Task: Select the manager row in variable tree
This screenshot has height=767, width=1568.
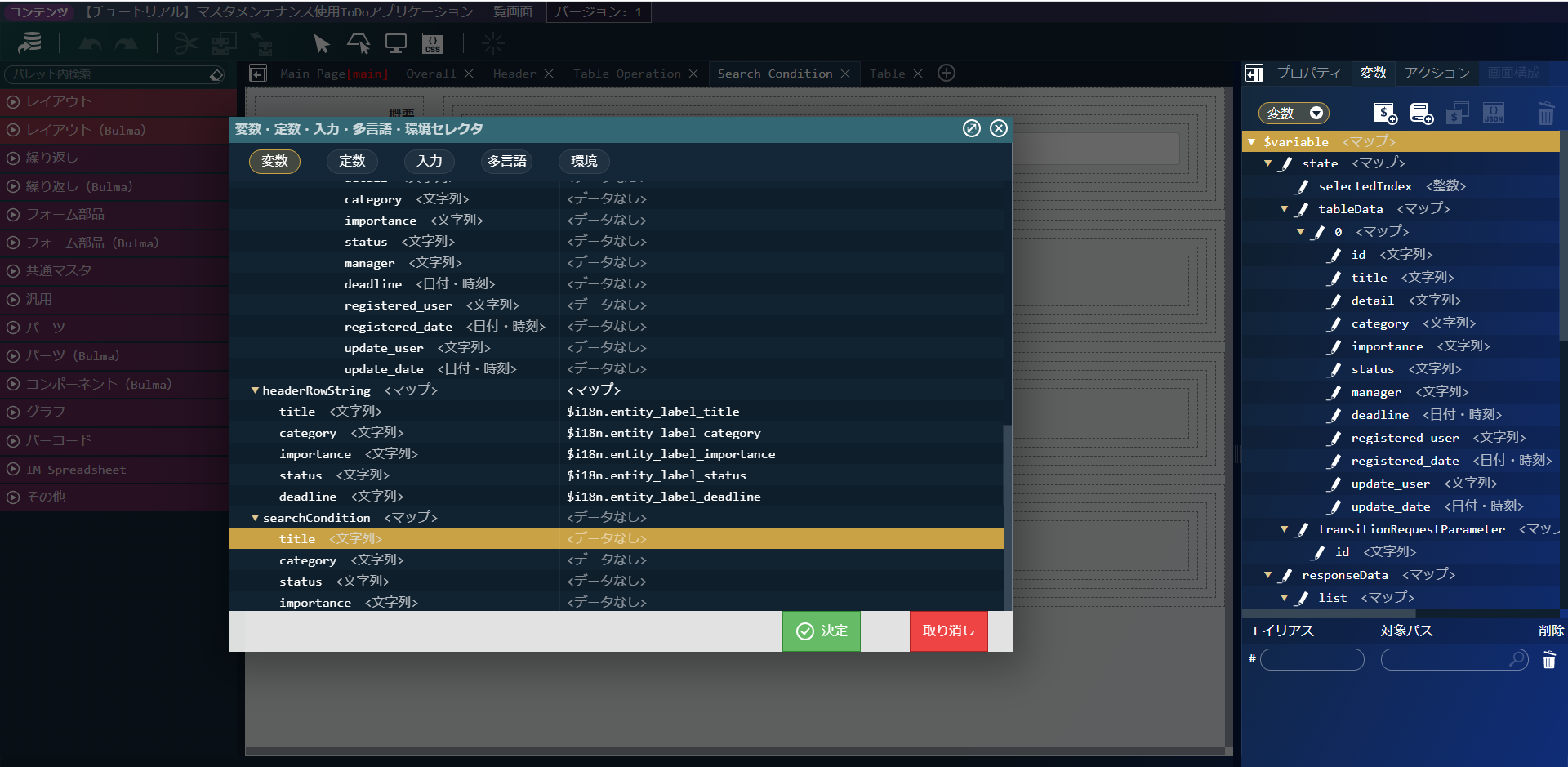Action: 1401,392
